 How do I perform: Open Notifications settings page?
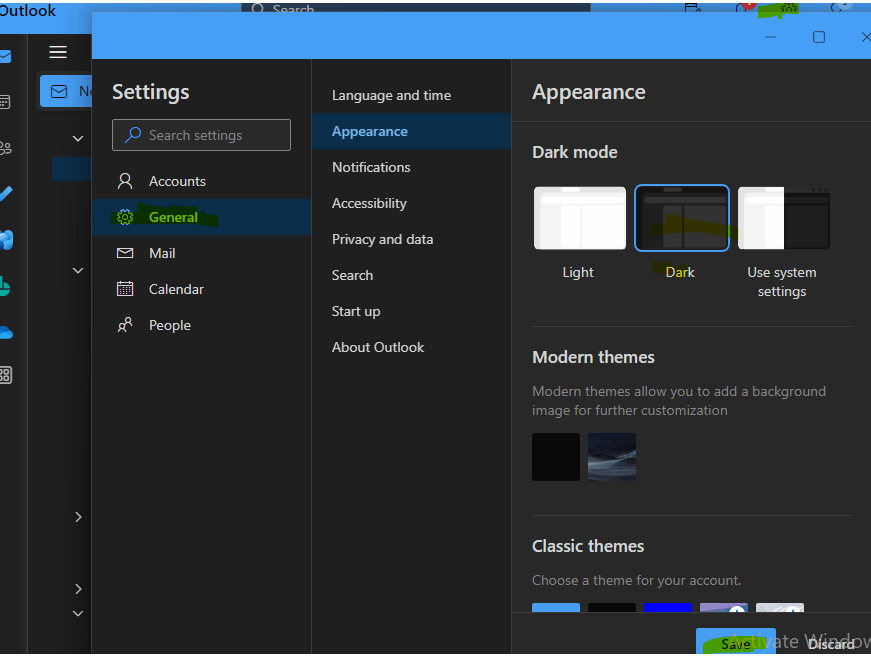(x=371, y=167)
